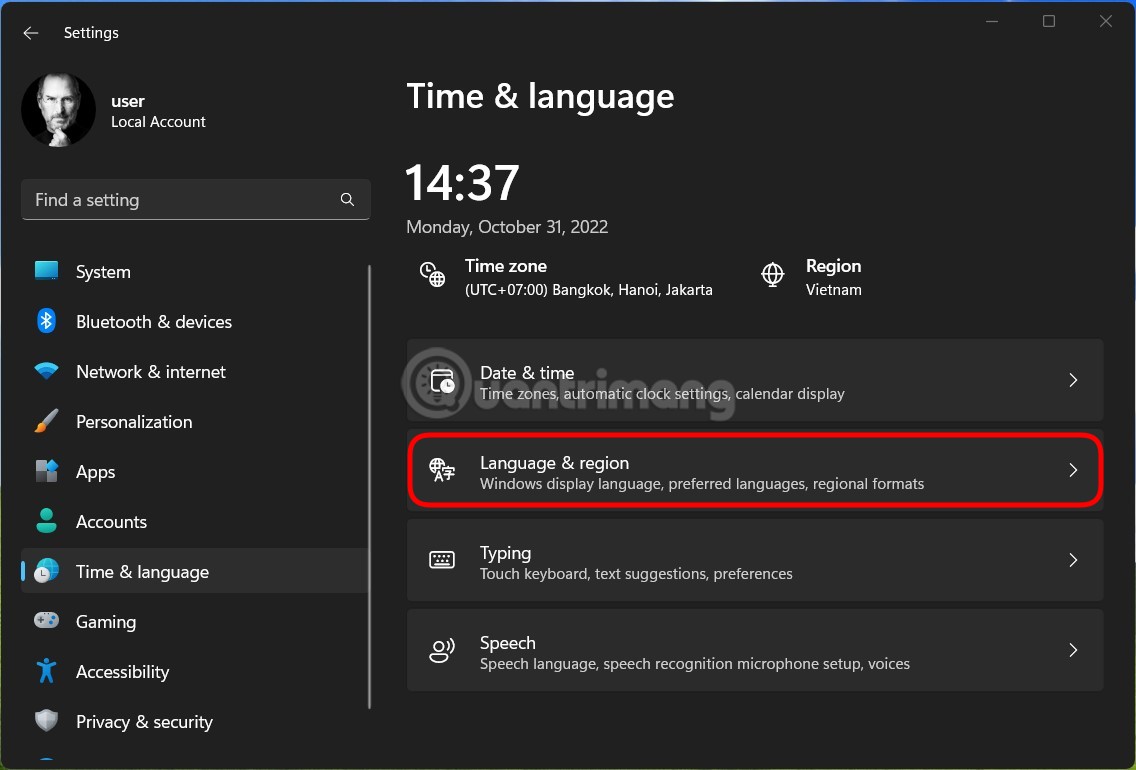The height and width of the screenshot is (770, 1136).
Task: Click the Speech voice icon
Action: click(442, 650)
